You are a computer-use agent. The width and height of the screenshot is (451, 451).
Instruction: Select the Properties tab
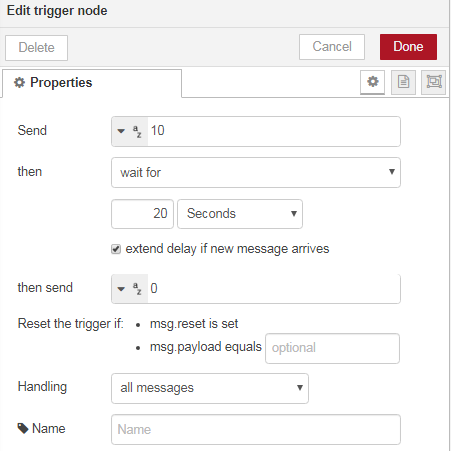pos(92,83)
